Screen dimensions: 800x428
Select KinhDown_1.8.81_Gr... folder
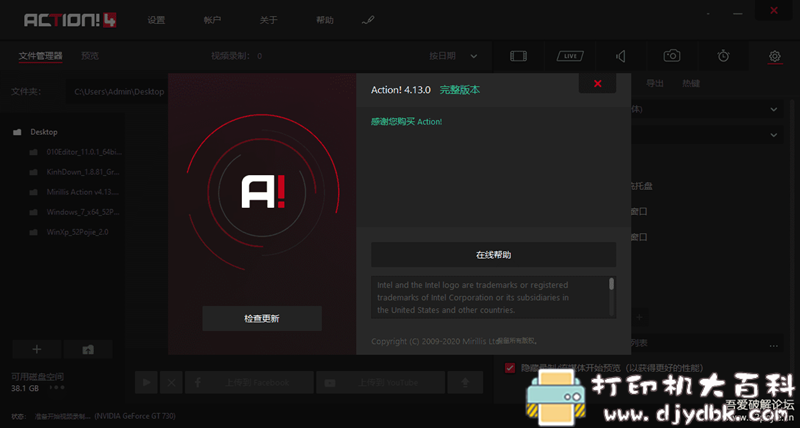(x=83, y=172)
